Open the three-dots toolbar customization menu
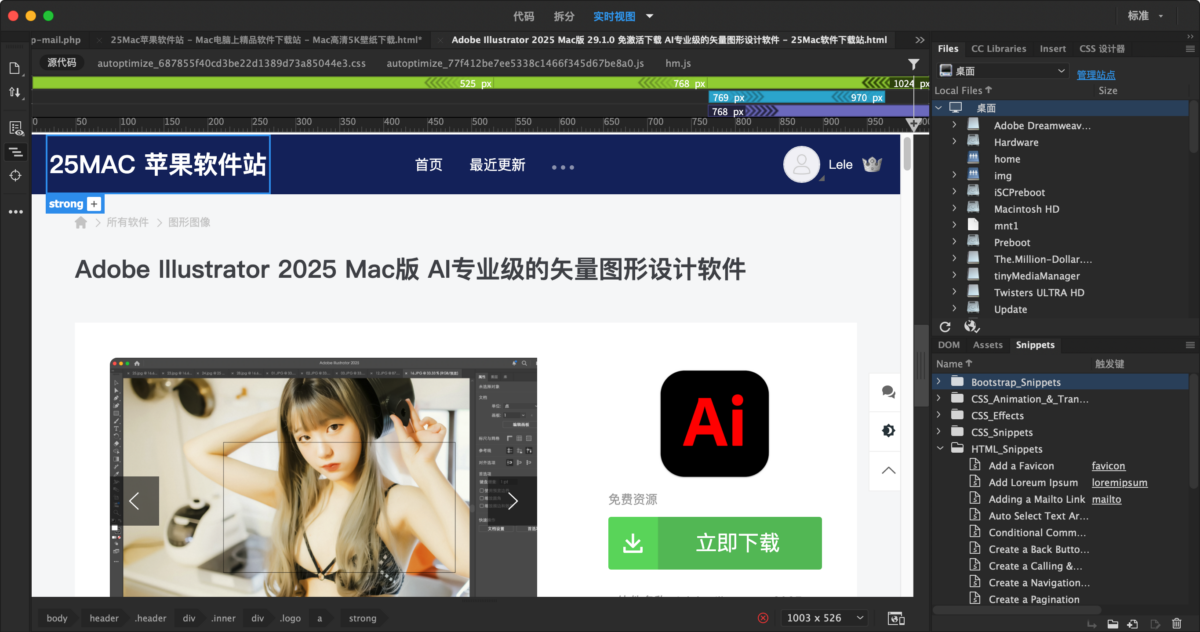Viewport: 1200px width, 632px height. (15, 212)
